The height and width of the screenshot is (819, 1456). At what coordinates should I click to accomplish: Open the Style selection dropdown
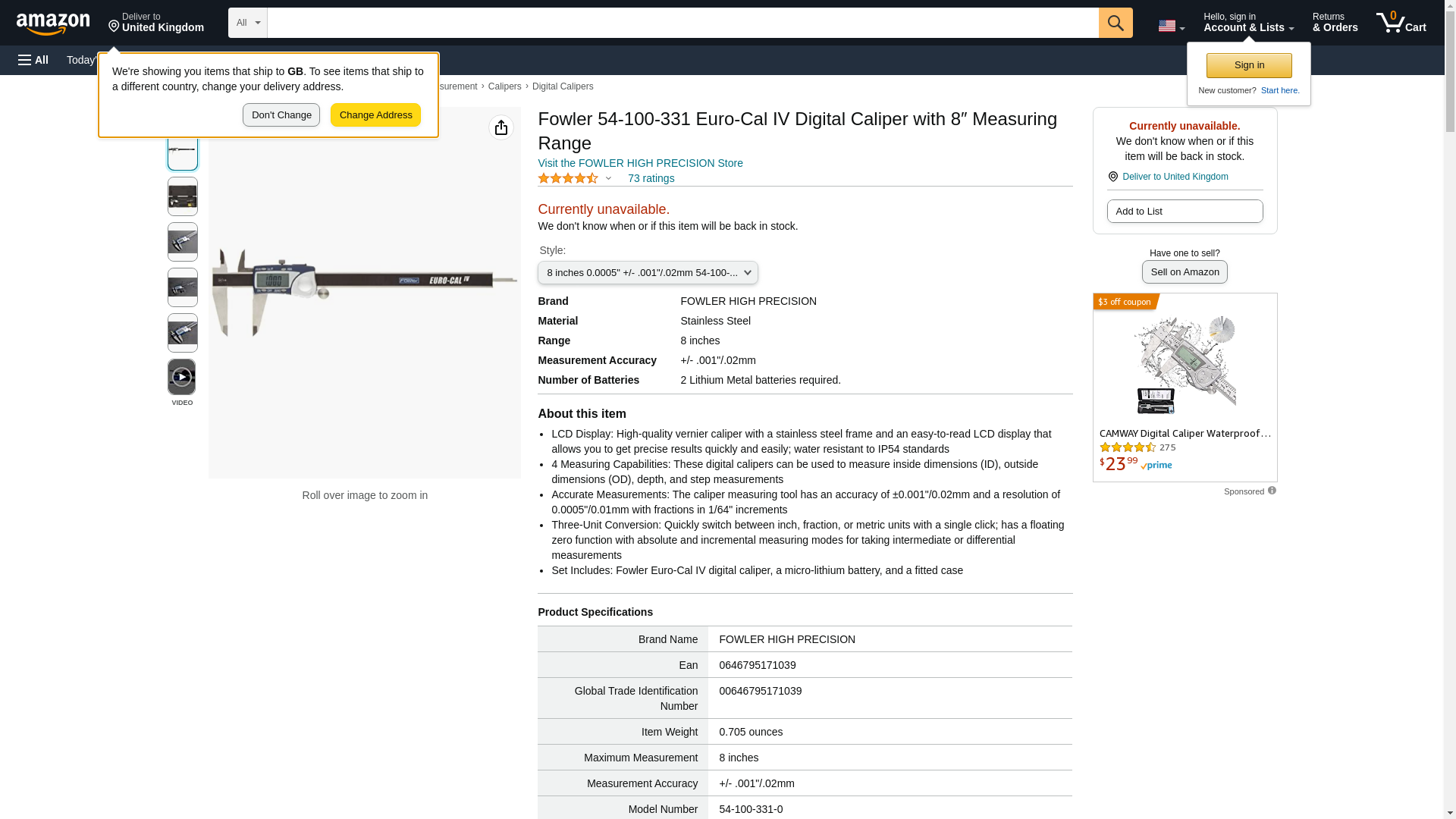(648, 272)
